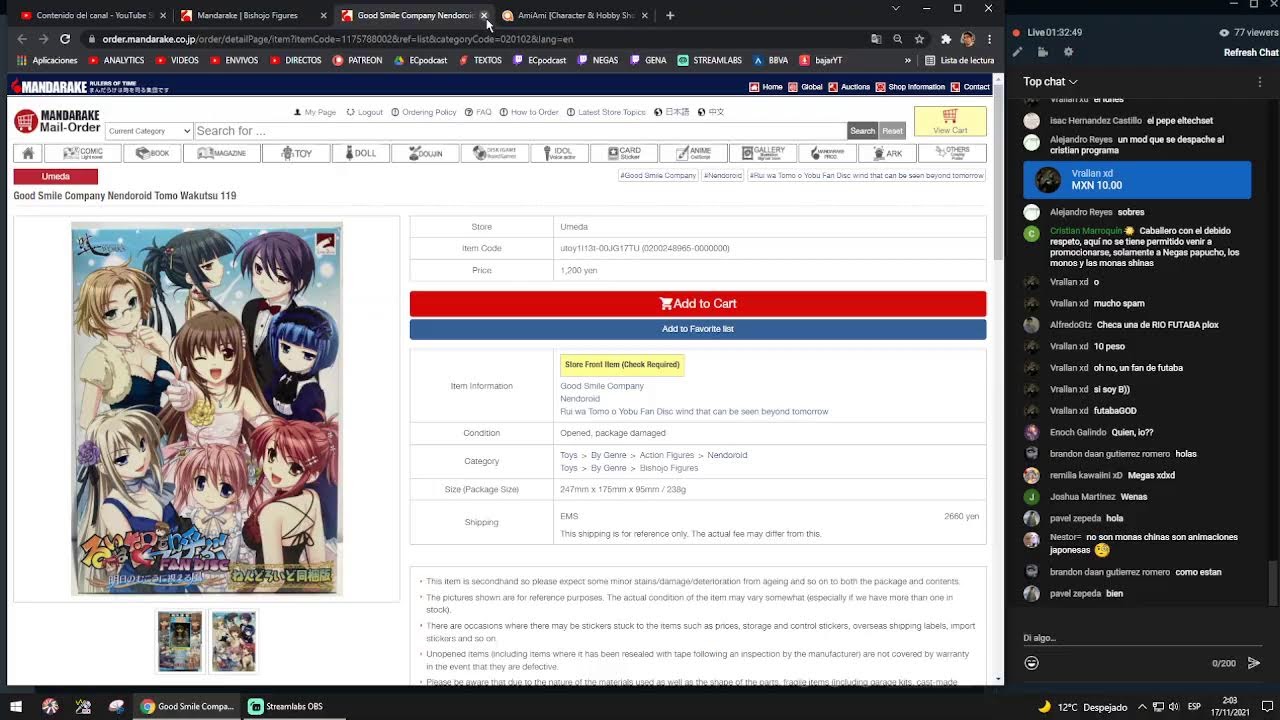
Task: Open Ordering Policy link
Action: [x=424, y=112]
